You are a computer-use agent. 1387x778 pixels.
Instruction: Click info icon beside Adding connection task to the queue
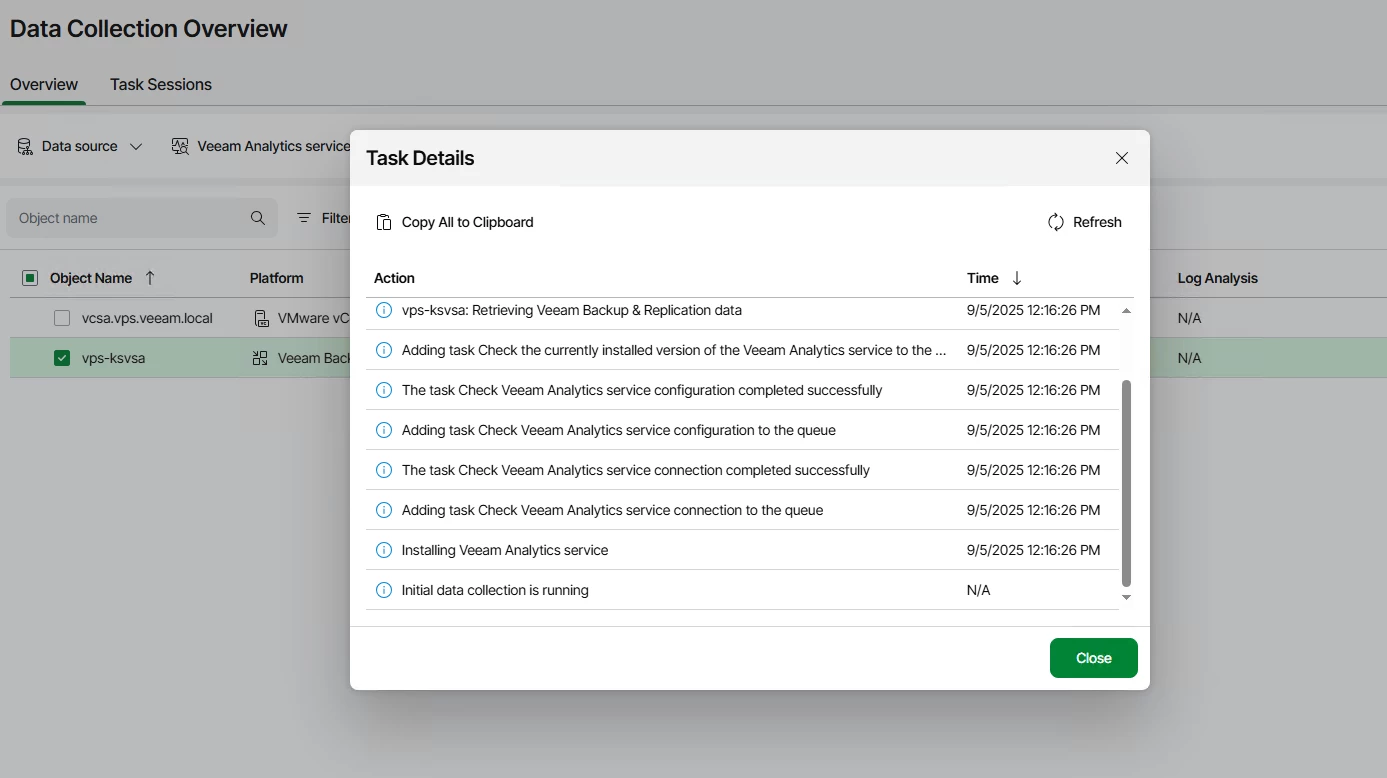click(x=383, y=510)
